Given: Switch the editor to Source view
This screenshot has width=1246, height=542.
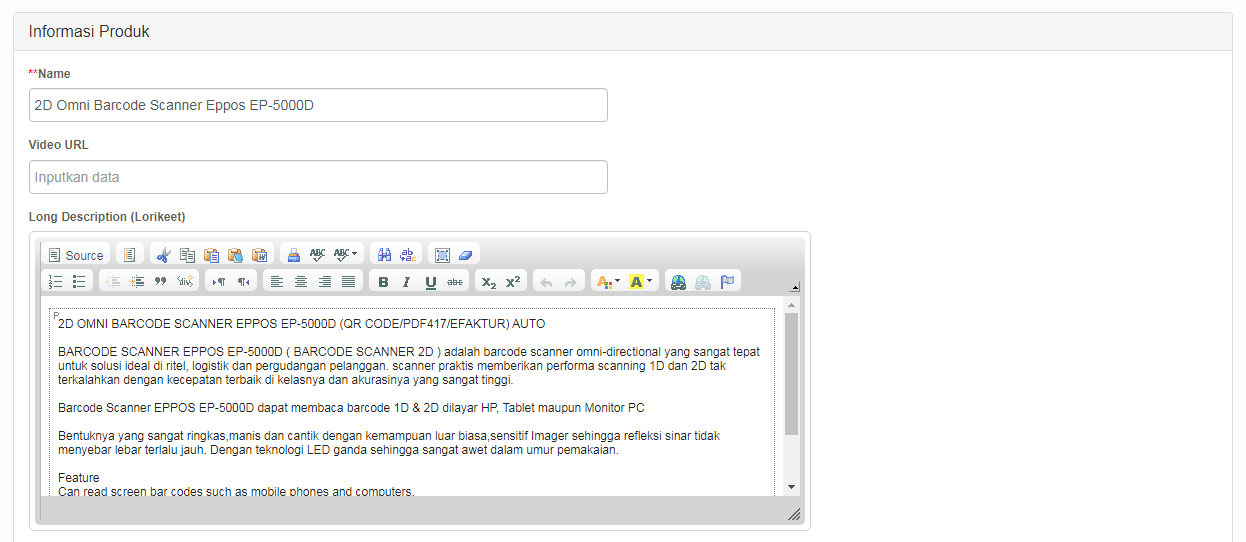Looking at the screenshot, I should pos(76,255).
